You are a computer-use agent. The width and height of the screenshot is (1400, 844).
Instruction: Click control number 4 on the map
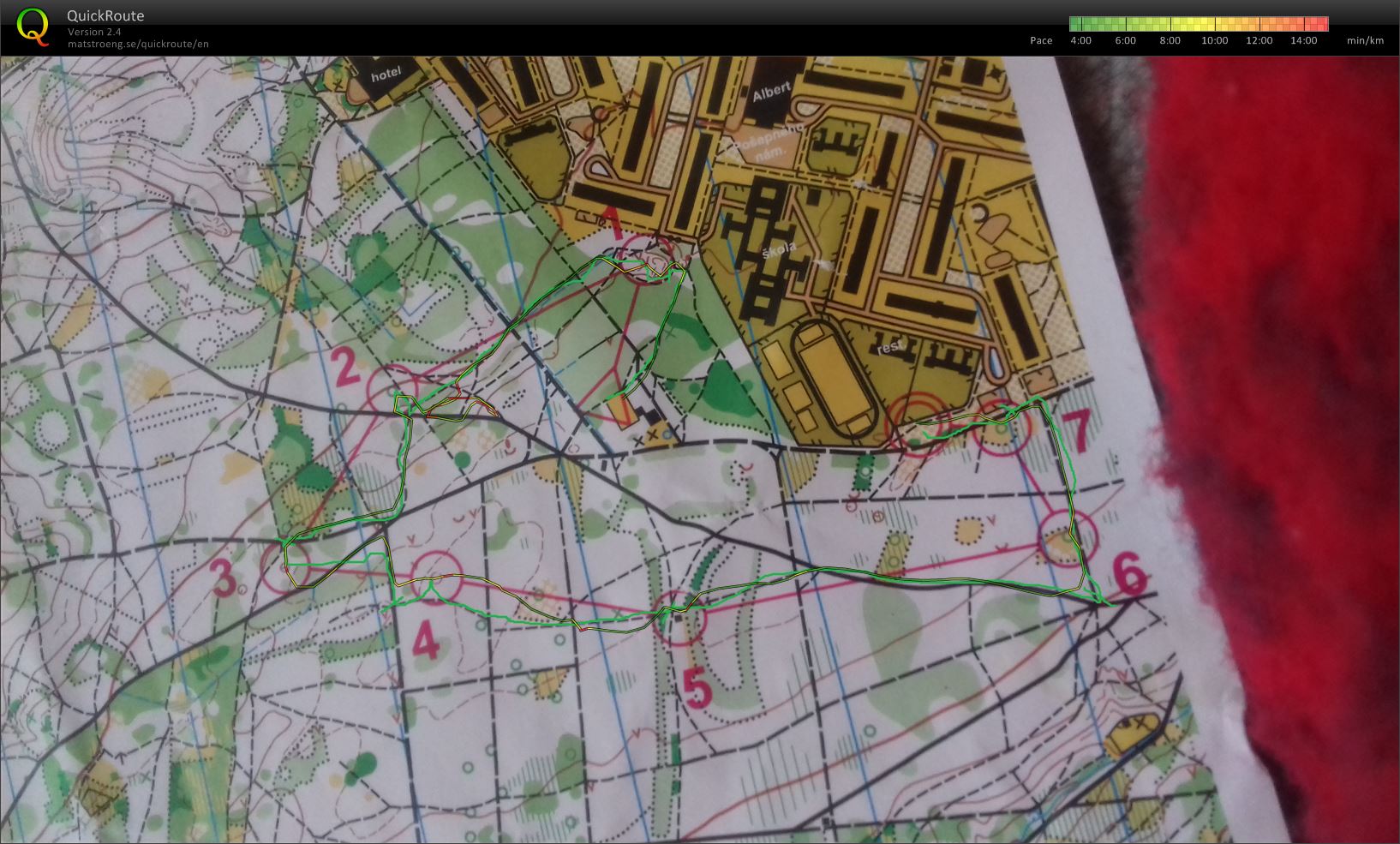[x=426, y=640]
